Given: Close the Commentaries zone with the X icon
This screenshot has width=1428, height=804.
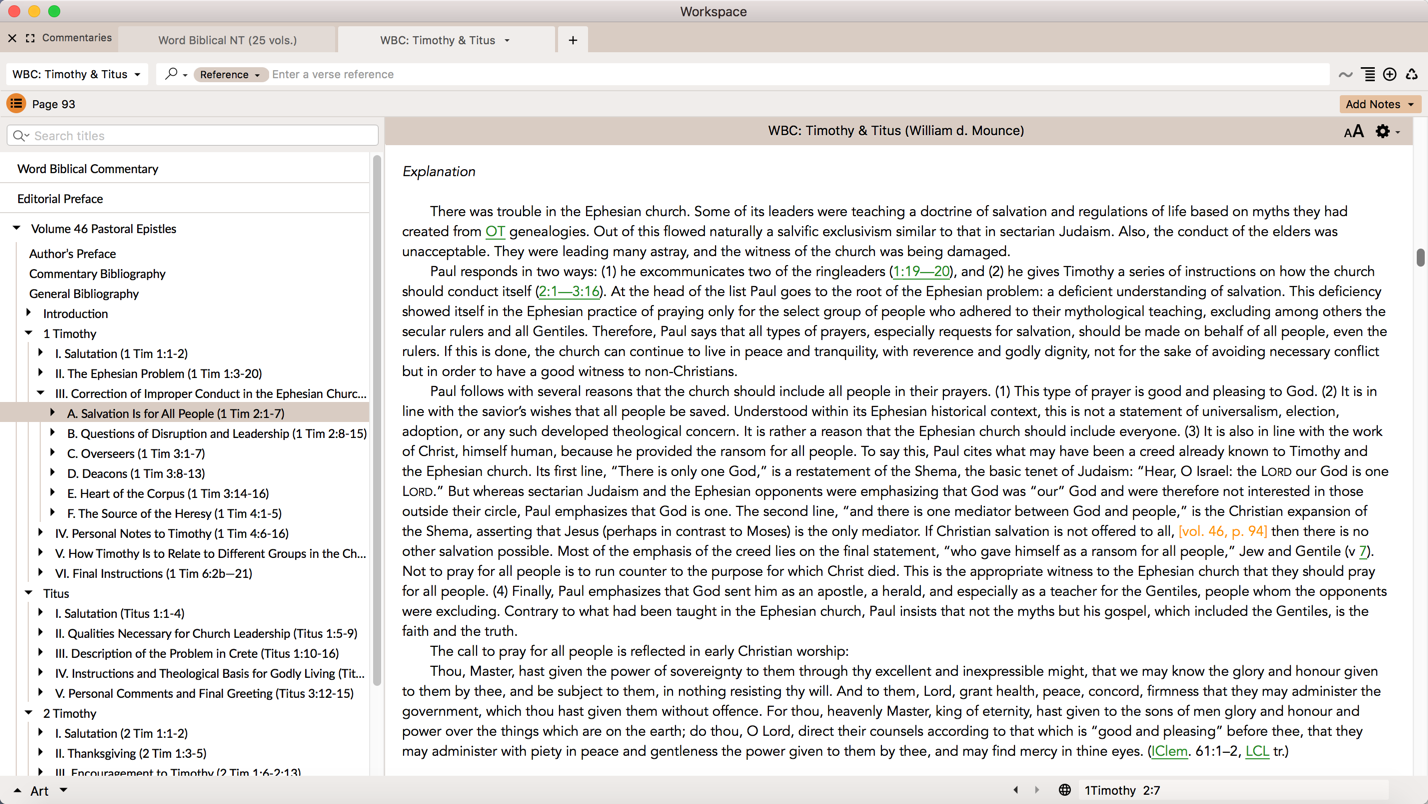Looking at the screenshot, I should click(x=12, y=38).
